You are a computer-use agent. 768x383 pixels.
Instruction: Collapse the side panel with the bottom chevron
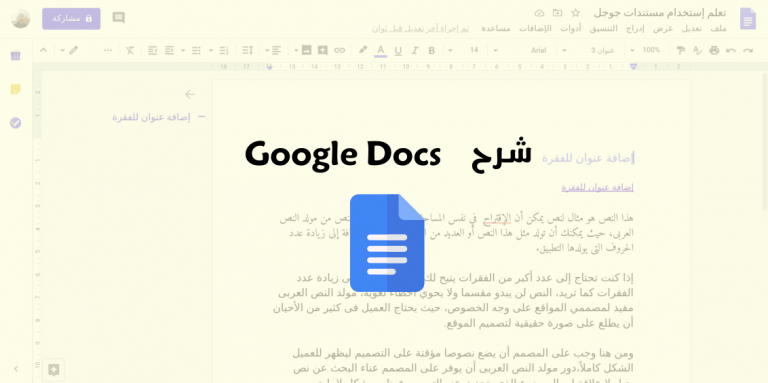click(x=16, y=369)
